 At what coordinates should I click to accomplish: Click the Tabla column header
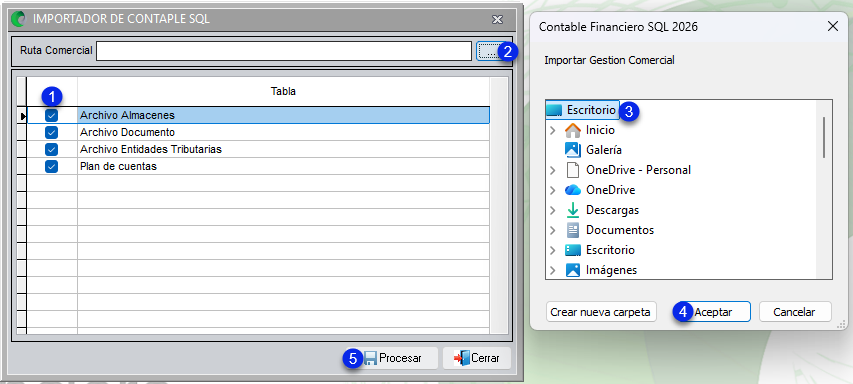pos(283,91)
